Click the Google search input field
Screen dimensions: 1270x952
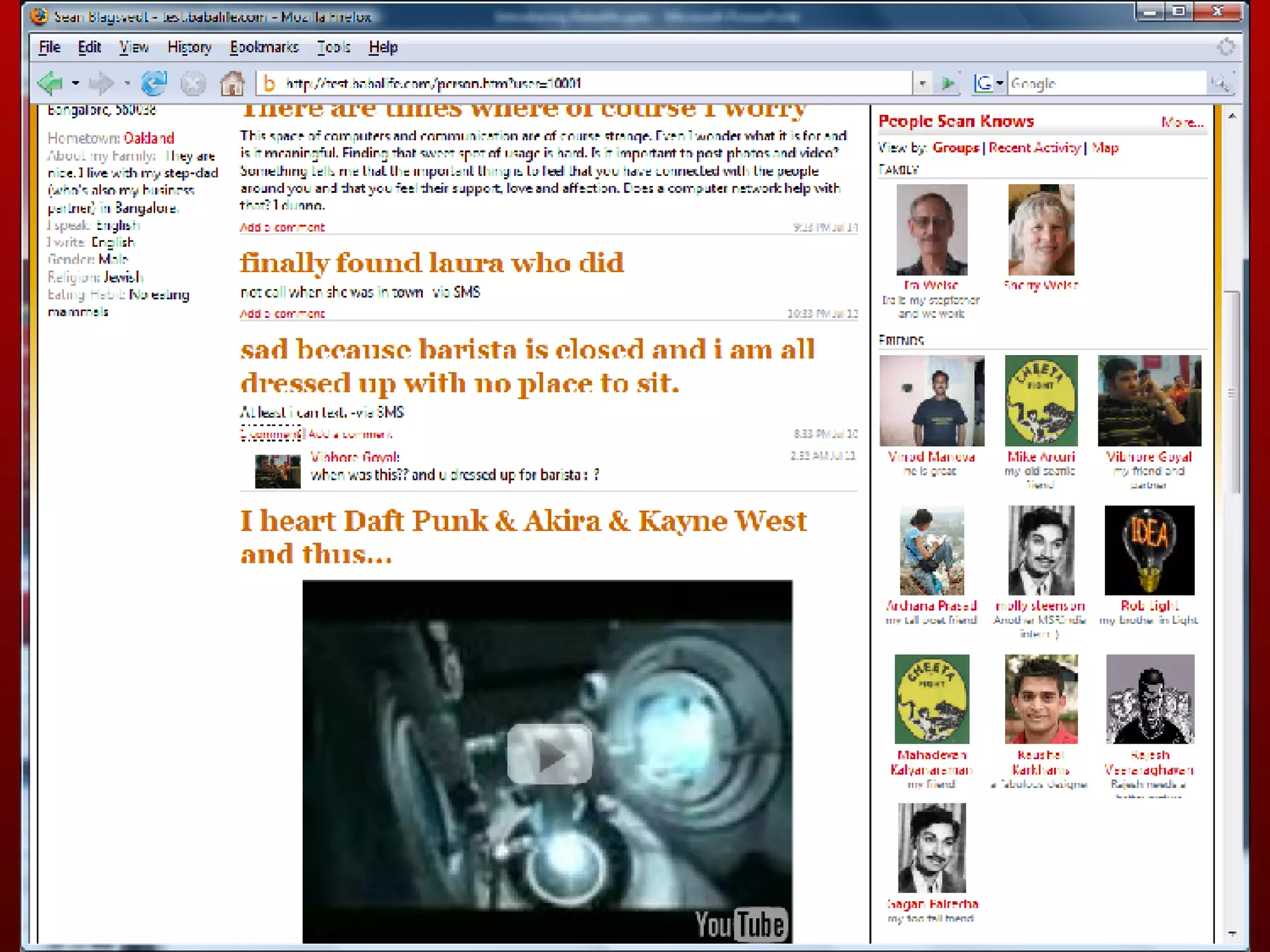click(1105, 83)
